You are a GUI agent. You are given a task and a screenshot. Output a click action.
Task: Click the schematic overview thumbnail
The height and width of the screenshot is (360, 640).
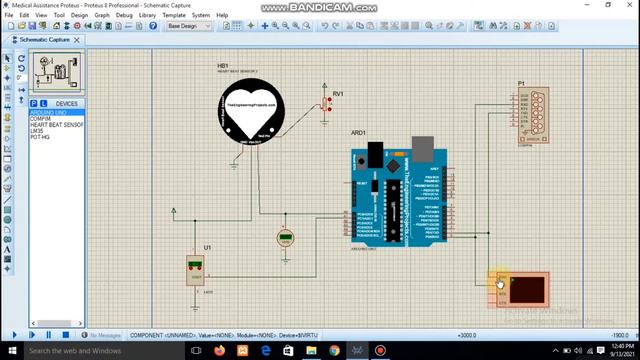coord(57,72)
